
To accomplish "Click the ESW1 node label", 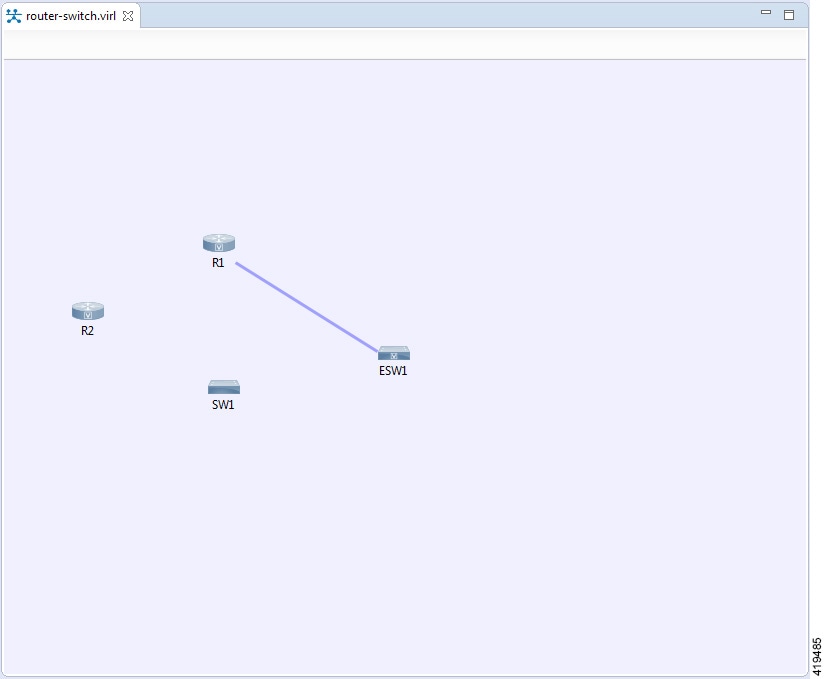I will tap(392, 371).
